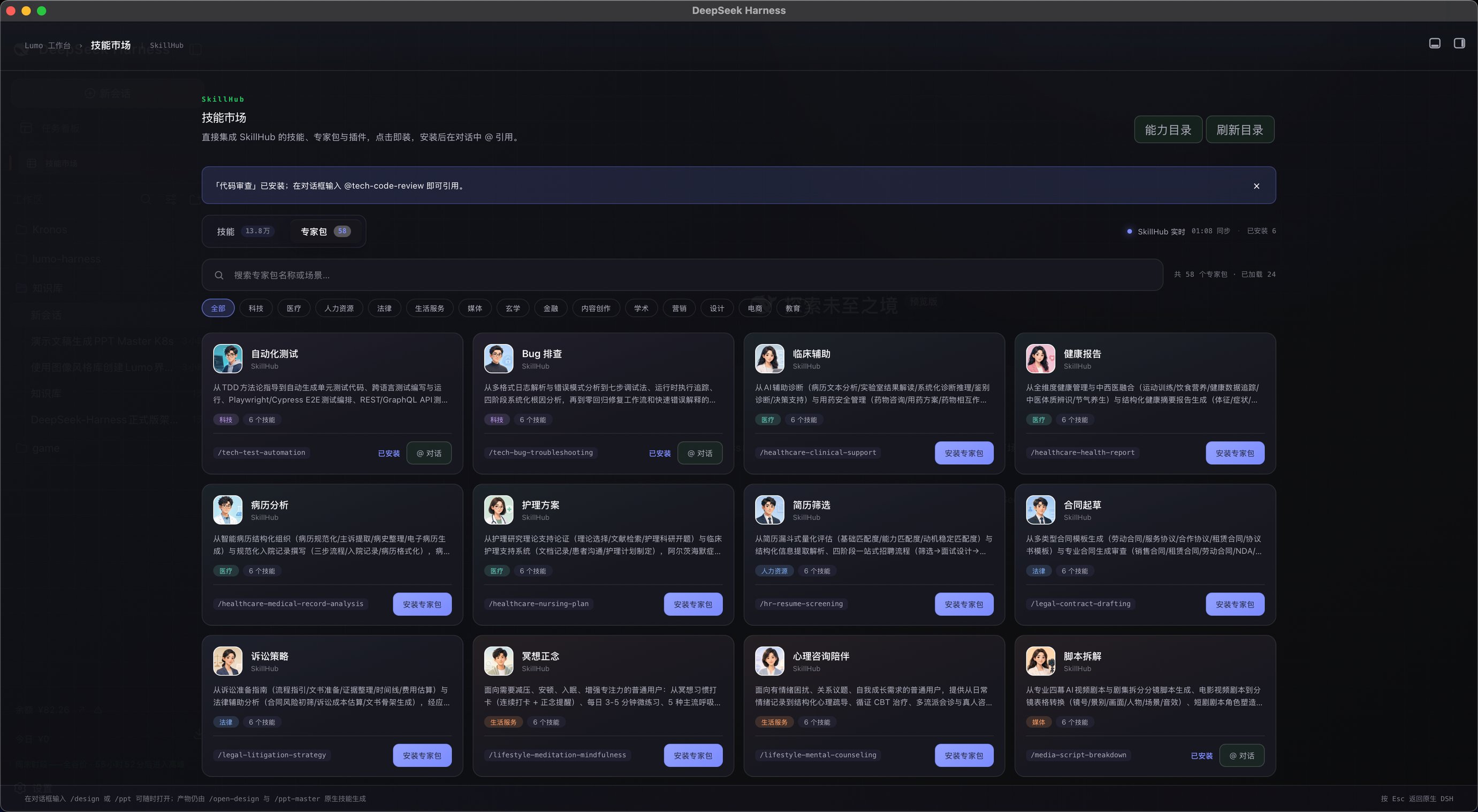
Task: Install the 简历筛选 expert pack
Action: [964, 604]
